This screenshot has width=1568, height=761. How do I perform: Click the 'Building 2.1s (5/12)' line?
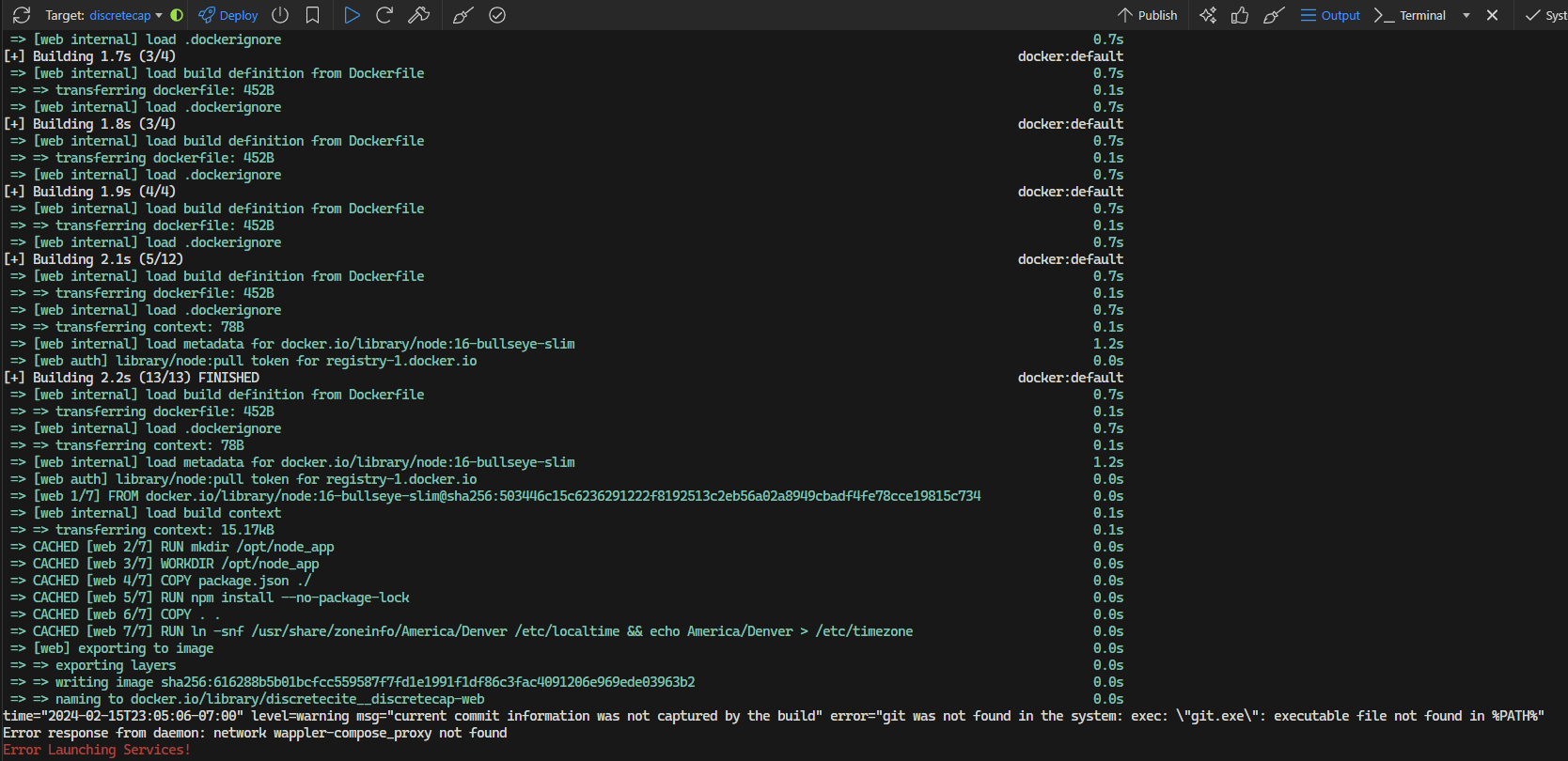[93, 259]
